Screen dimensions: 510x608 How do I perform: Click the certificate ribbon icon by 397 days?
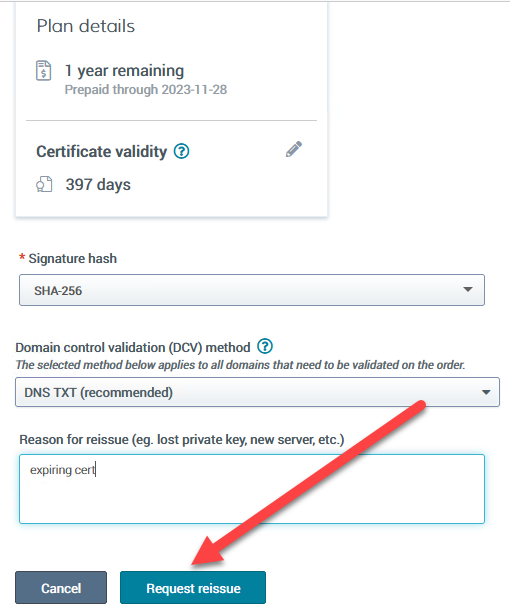(44, 184)
